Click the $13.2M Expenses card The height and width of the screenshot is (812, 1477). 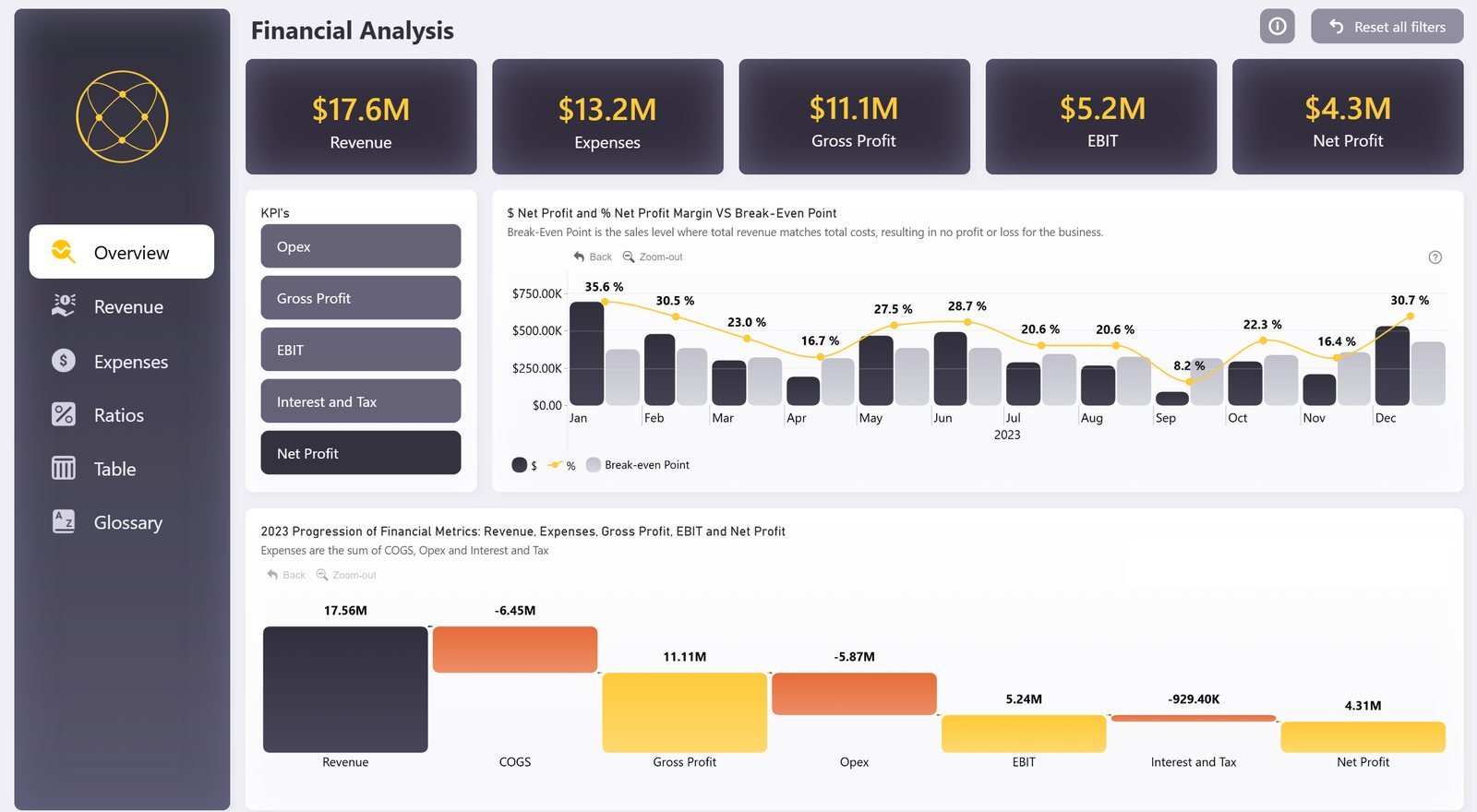[607, 116]
